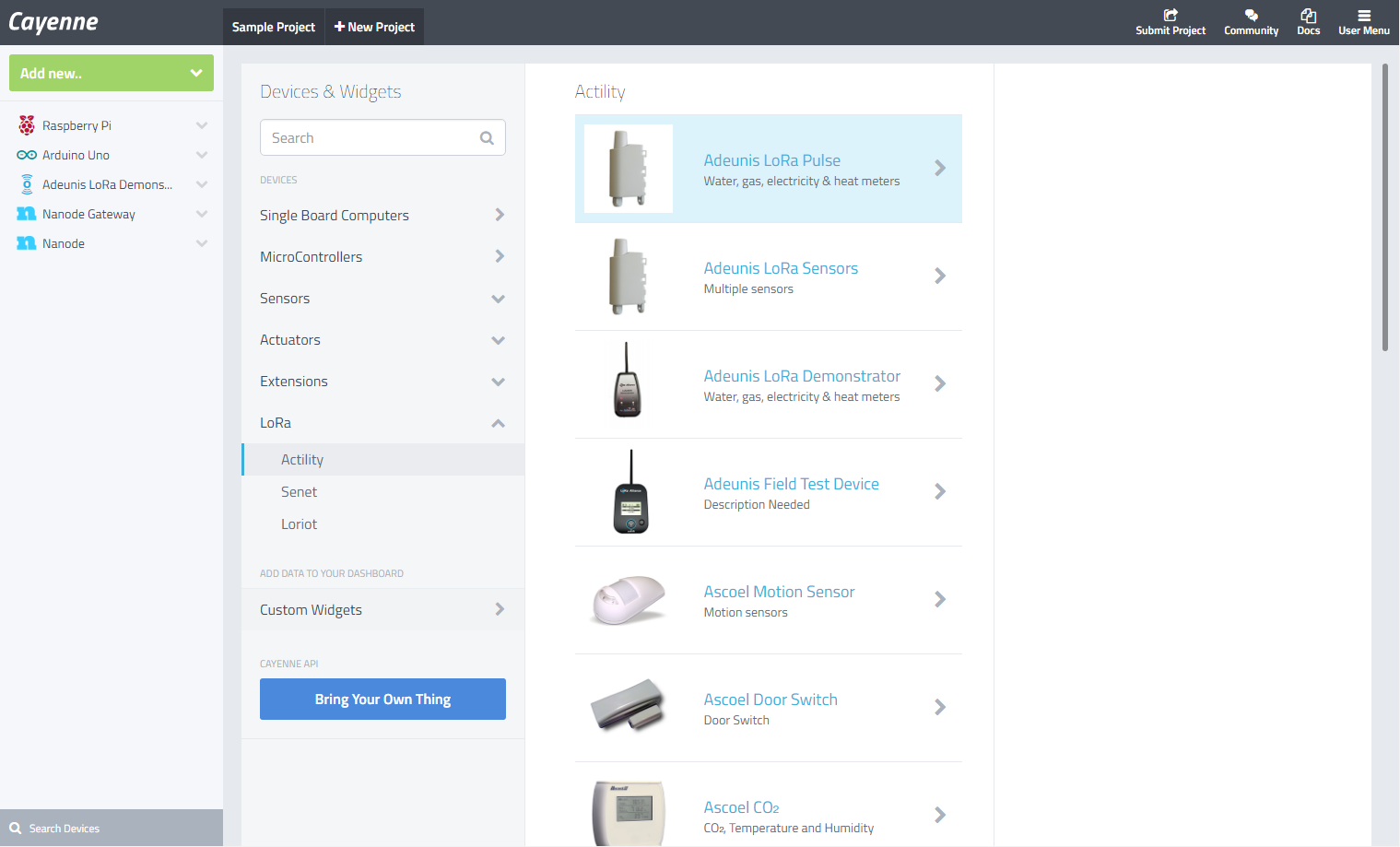Click arrow beside Adeunis LoRa Demonstrator entry
Screen dimensions: 1400x847
tap(940, 383)
